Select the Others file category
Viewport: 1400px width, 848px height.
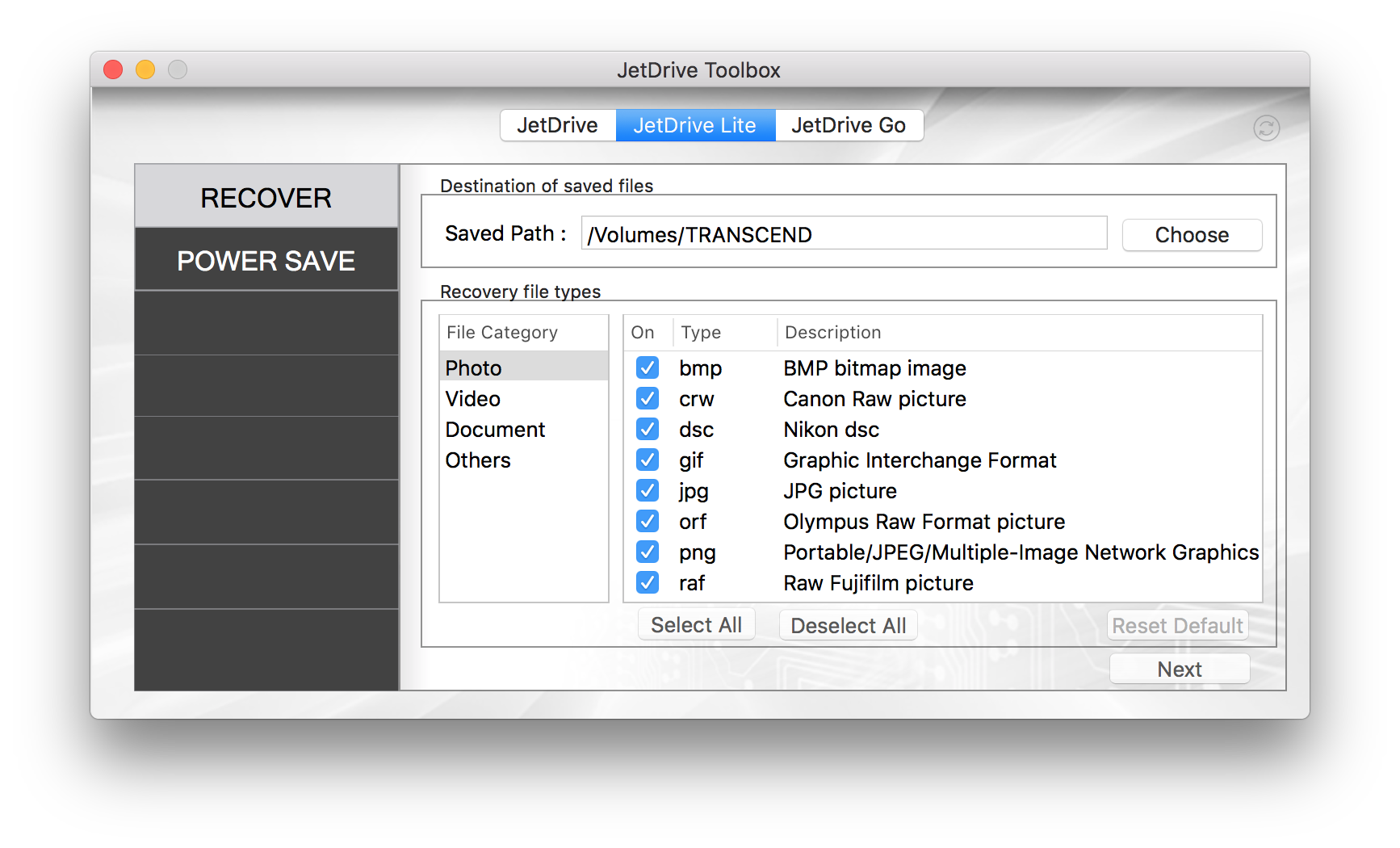click(524, 460)
